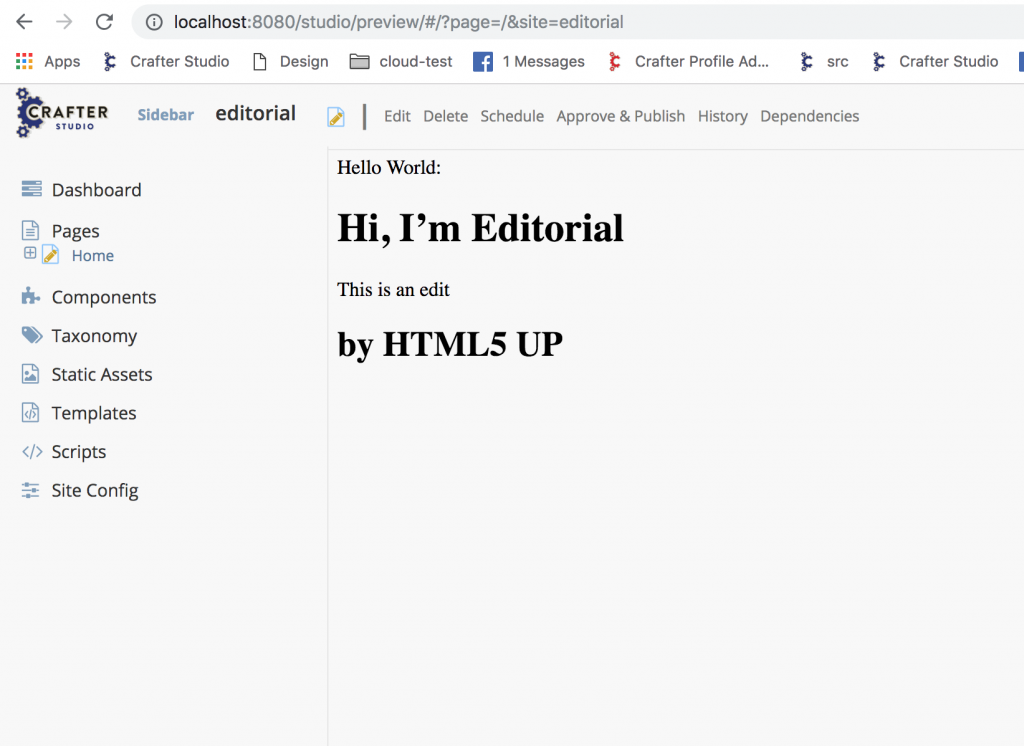Click the Approve & Publish button
Image resolution: width=1024 pixels, height=746 pixels.
coord(620,116)
